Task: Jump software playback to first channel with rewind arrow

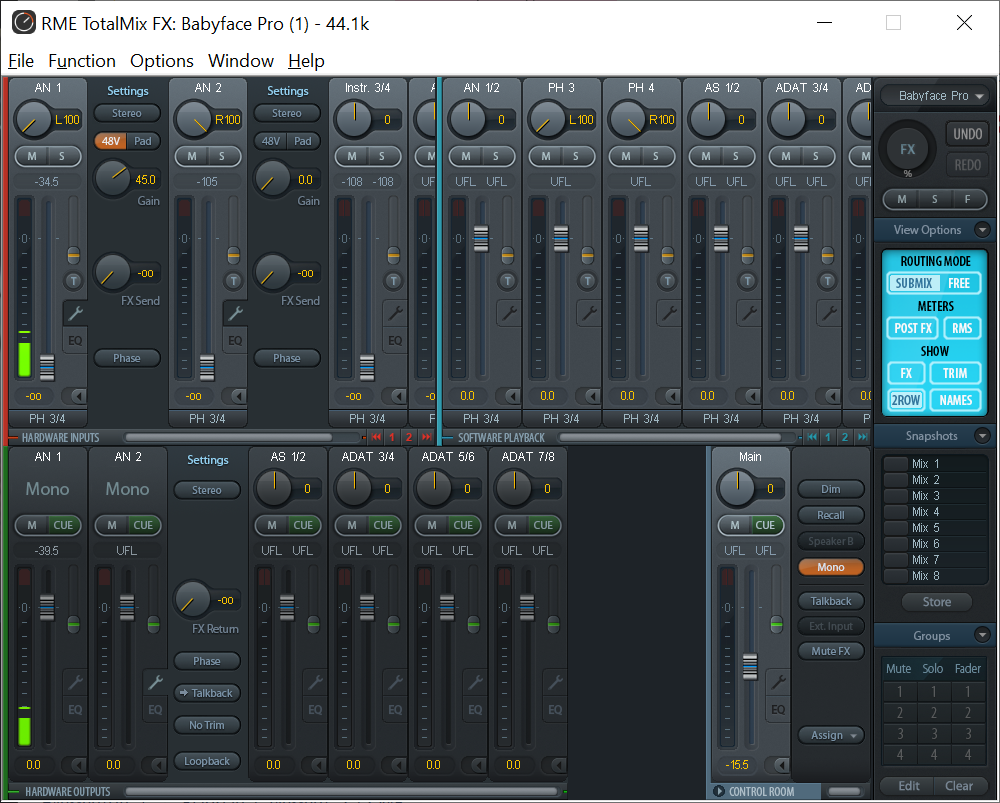Action: click(x=811, y=437)
